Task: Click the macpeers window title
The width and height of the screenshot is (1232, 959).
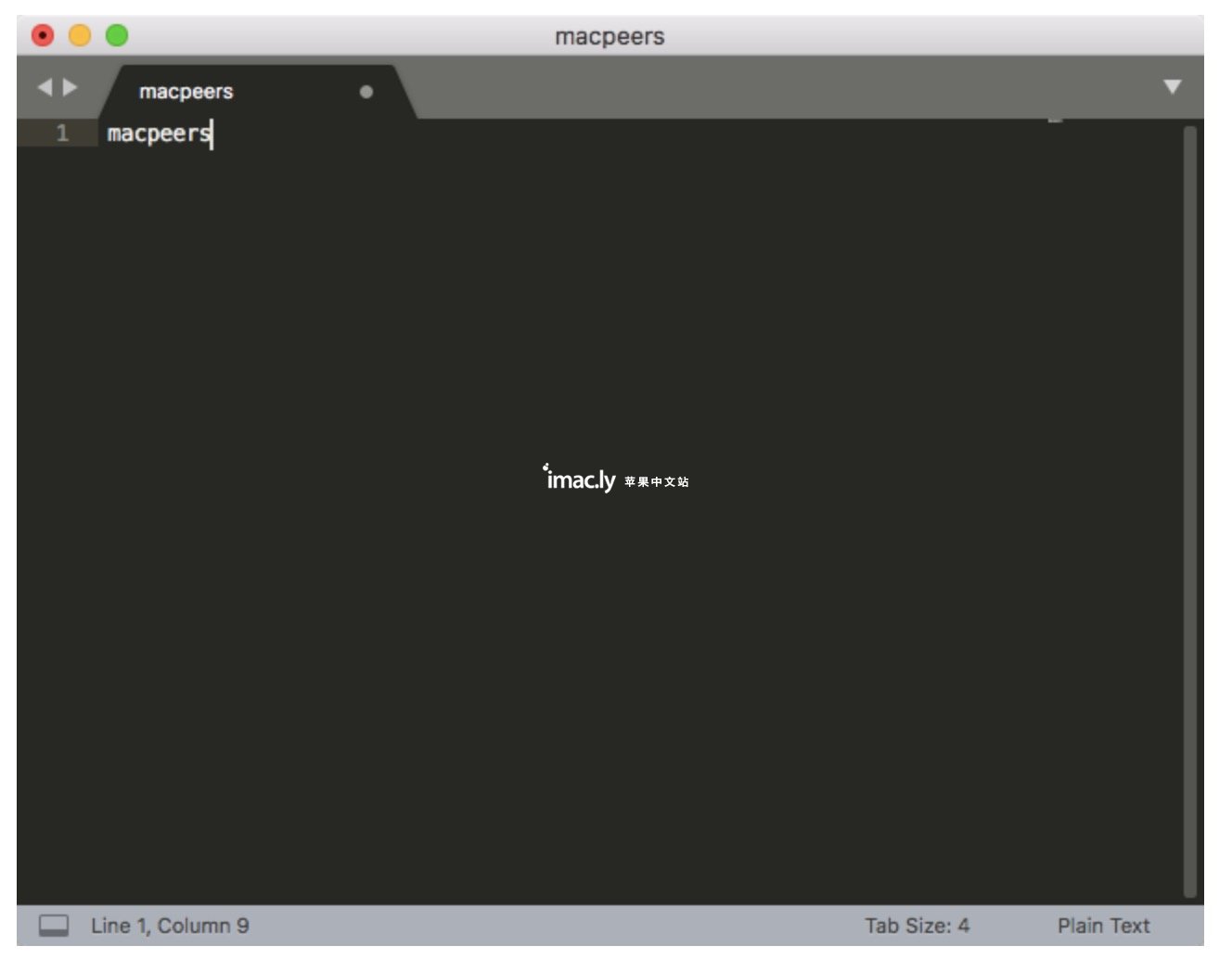Action: pos(610,37)
